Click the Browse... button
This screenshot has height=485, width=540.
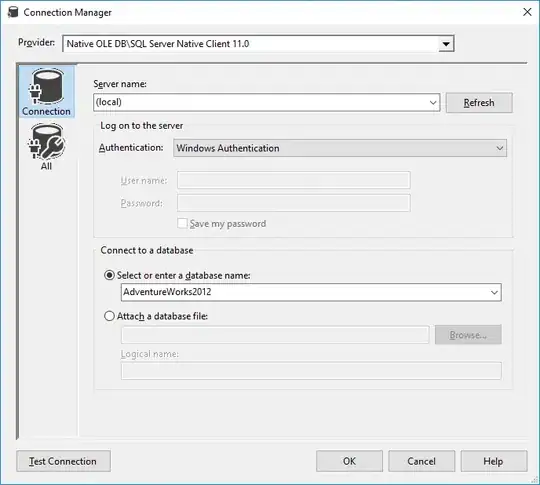(468, 334)
